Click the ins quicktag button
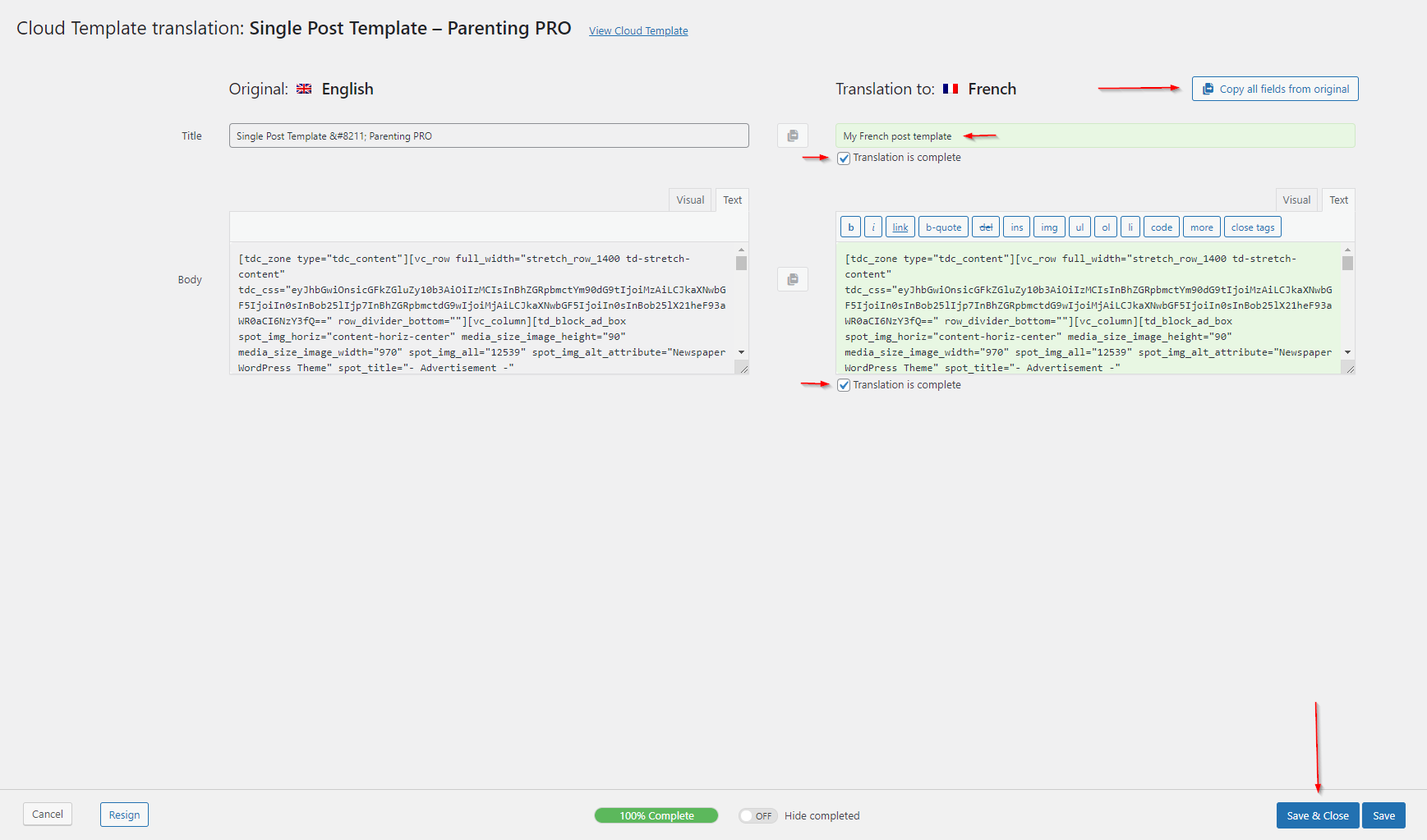The image size is (1427, 840). click(1017, 227)
